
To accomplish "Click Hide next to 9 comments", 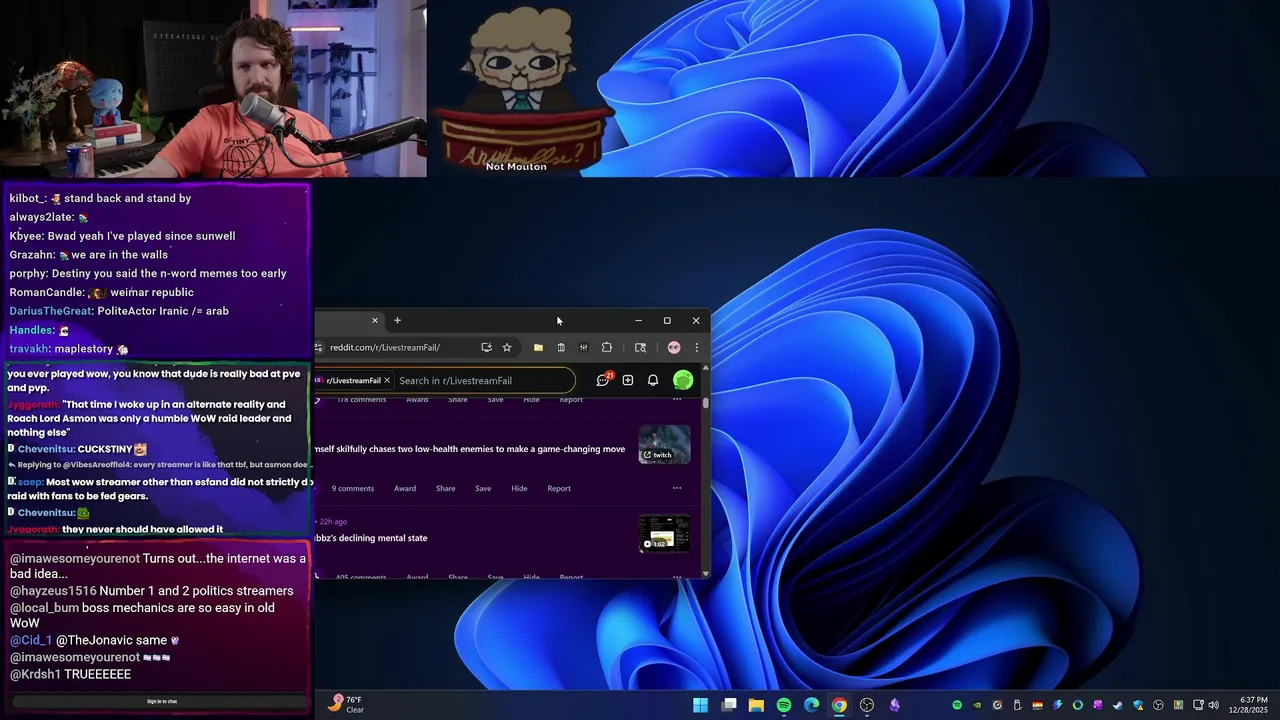I will [x=519, y=488].
